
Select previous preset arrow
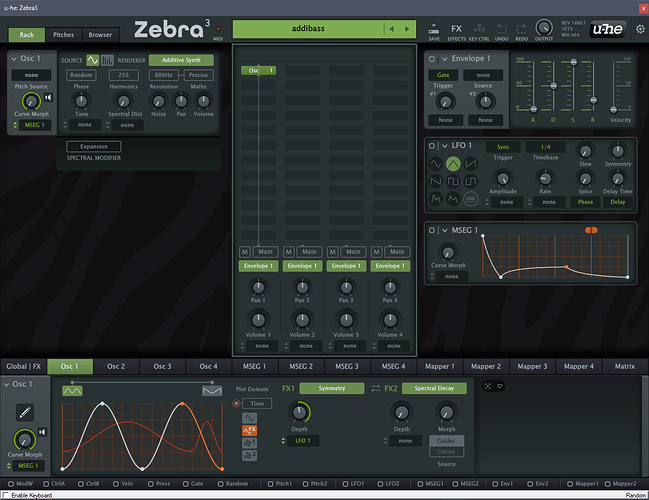pos(392,29)
